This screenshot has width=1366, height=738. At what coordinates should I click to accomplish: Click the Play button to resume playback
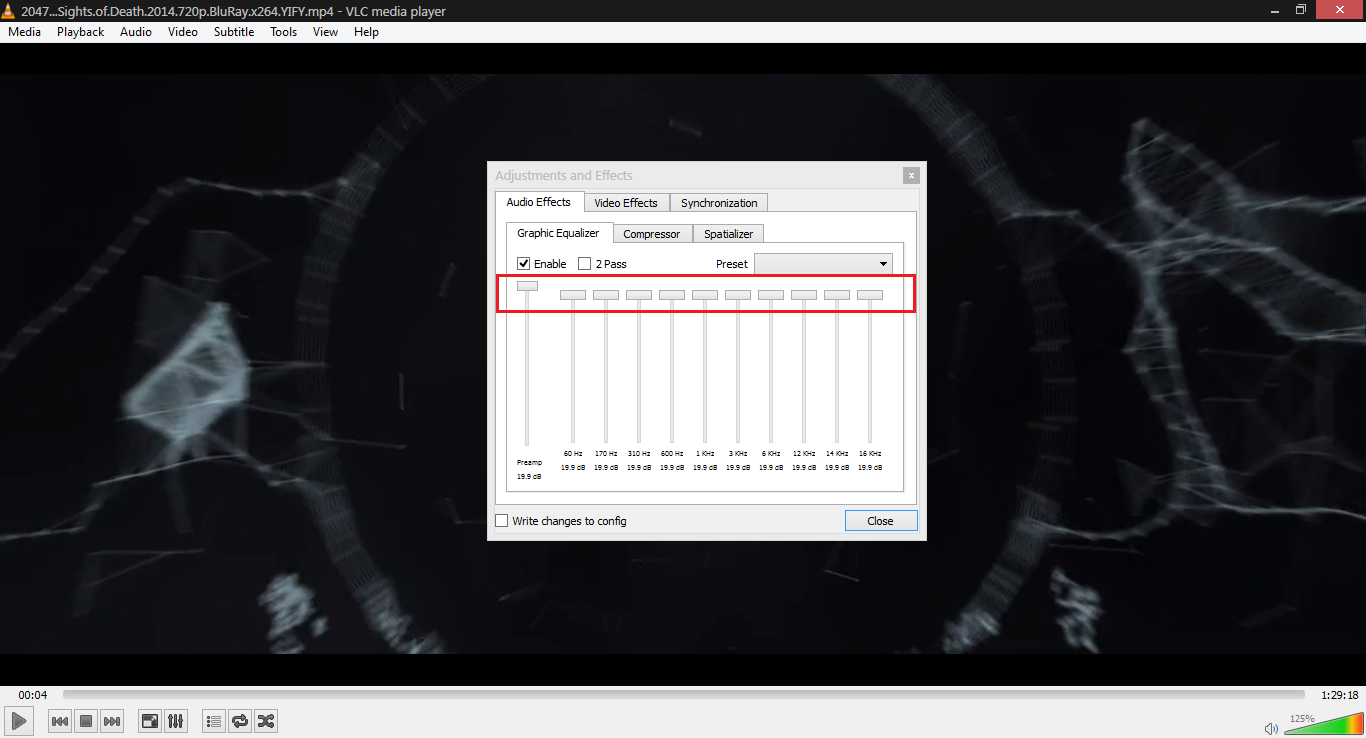click(x=18, y=720)
